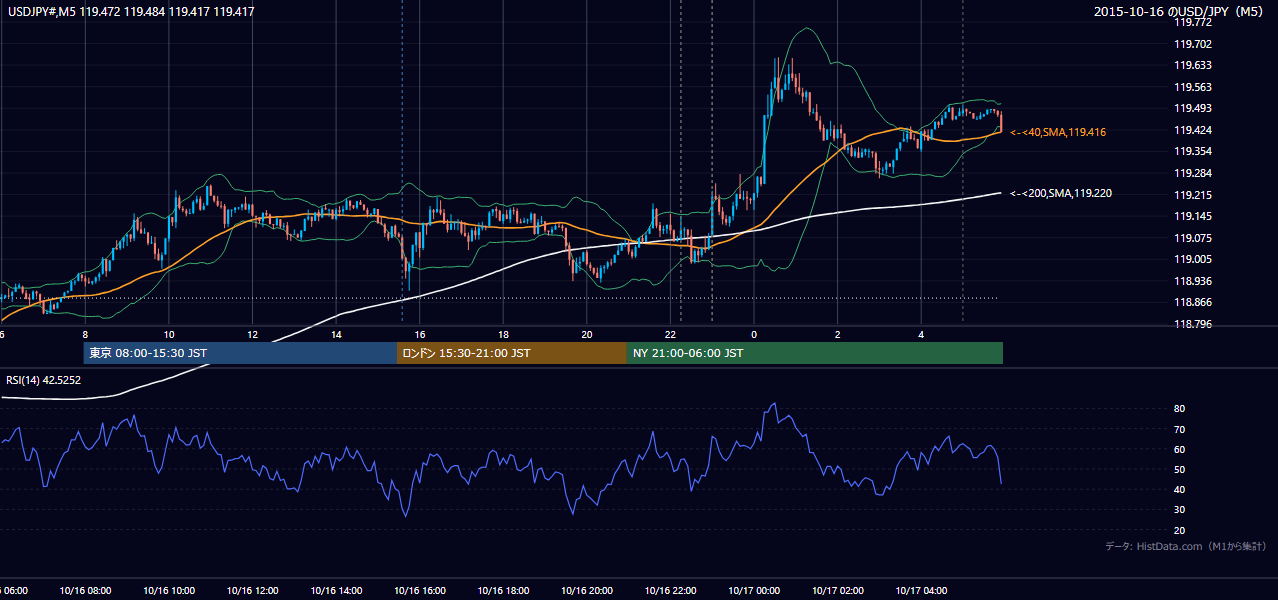Click the price axis value 118.936

tap(1192, 281)
